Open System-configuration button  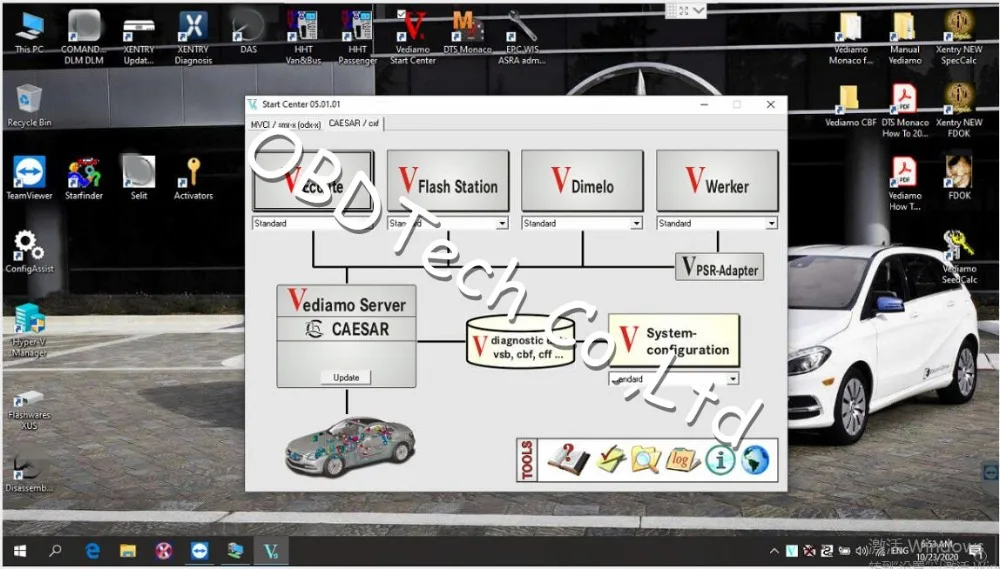pos(674,341)
